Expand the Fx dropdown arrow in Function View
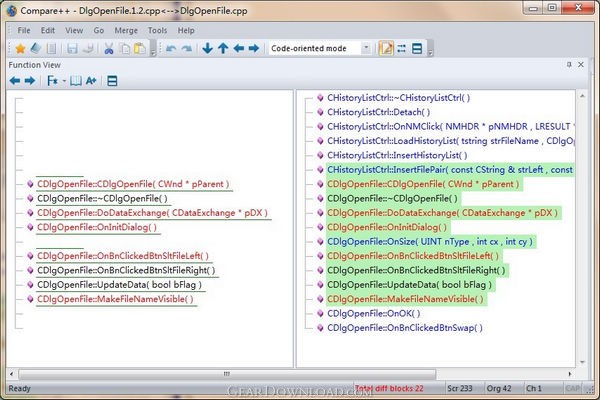 click(x=63, y=80)
